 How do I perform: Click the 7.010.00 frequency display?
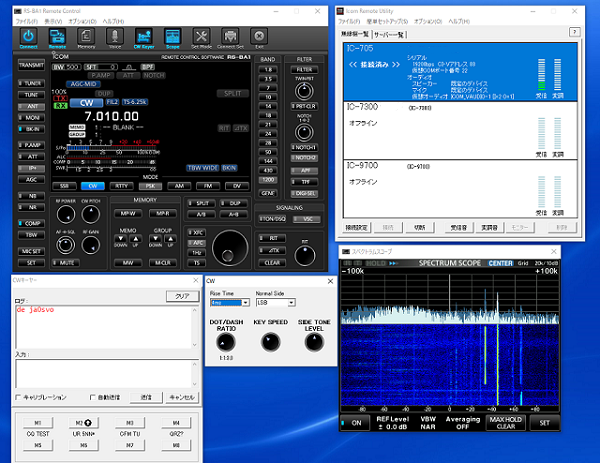pos(111,116)
